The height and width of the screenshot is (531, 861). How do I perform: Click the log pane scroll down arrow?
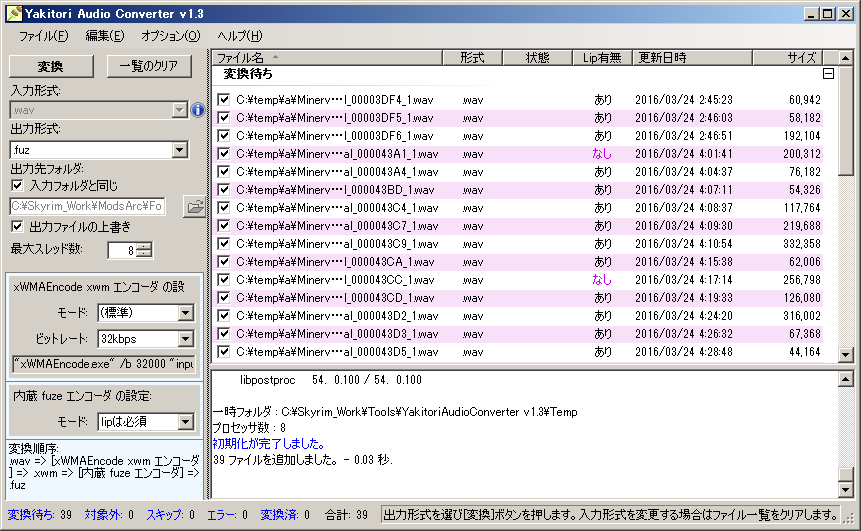click(846, 489)
